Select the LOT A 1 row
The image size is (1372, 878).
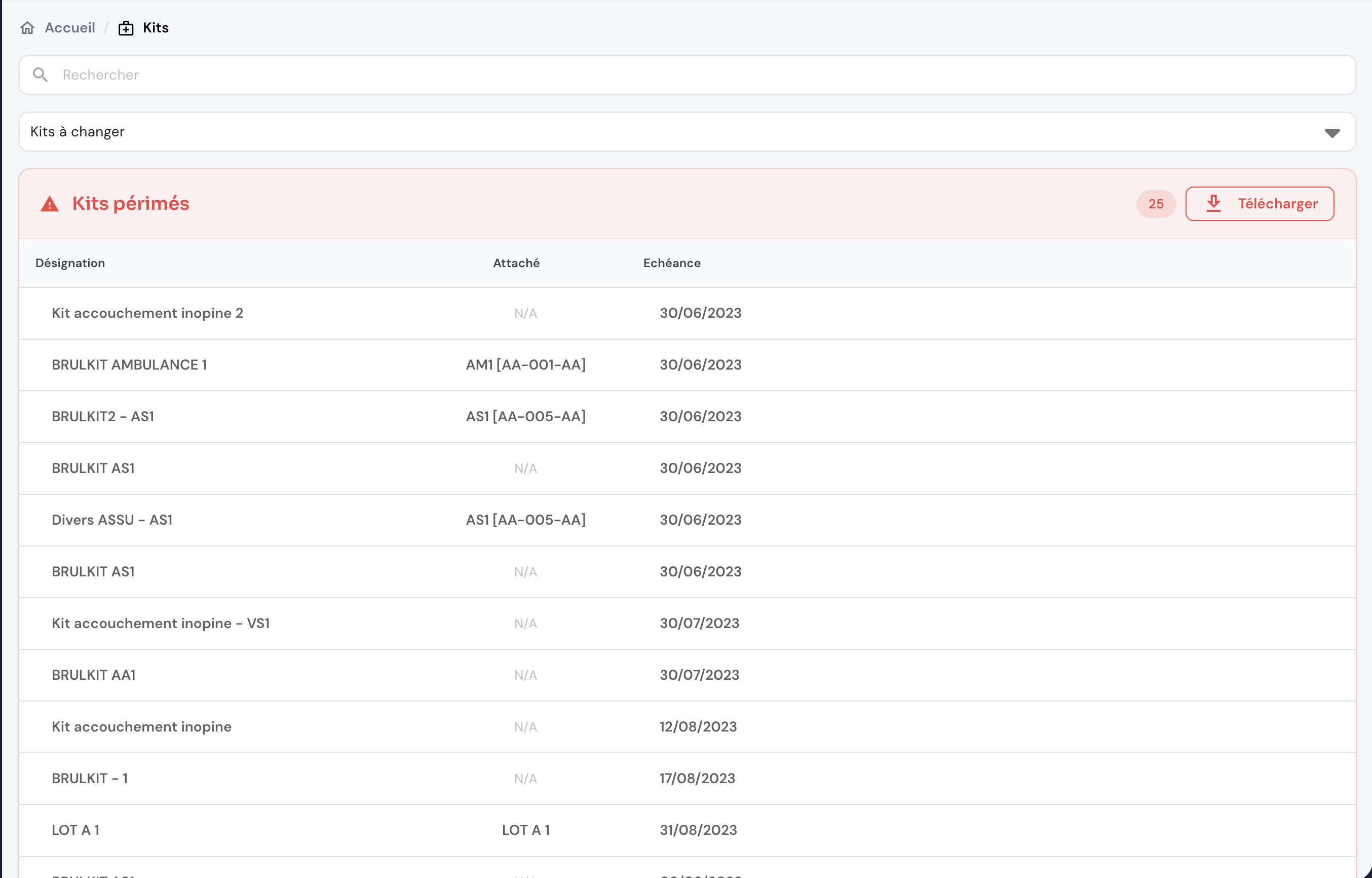(x=76, y=830)
